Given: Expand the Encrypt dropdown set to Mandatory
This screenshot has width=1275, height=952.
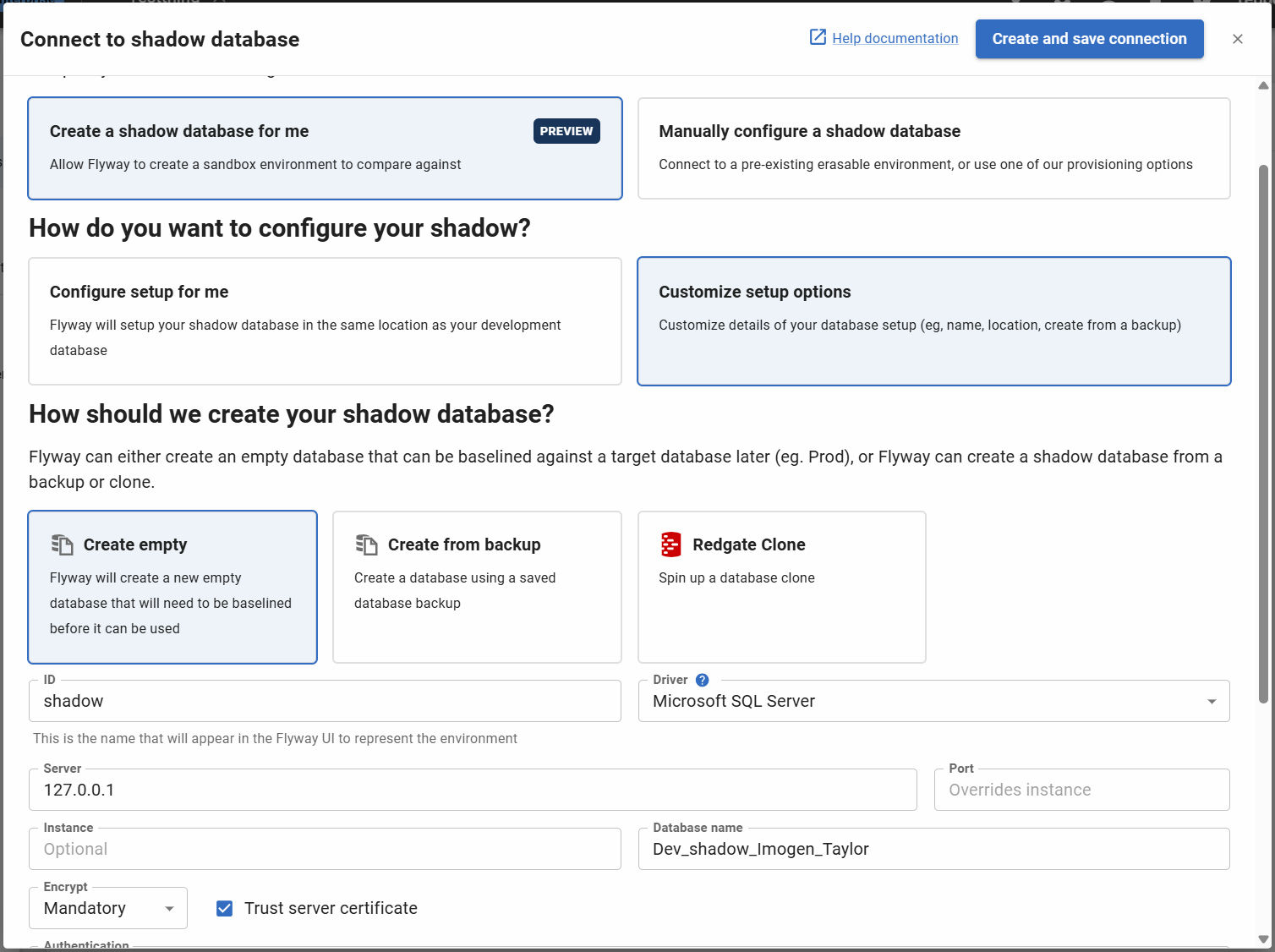Looking at the screenshot, I should pos(108,908).
